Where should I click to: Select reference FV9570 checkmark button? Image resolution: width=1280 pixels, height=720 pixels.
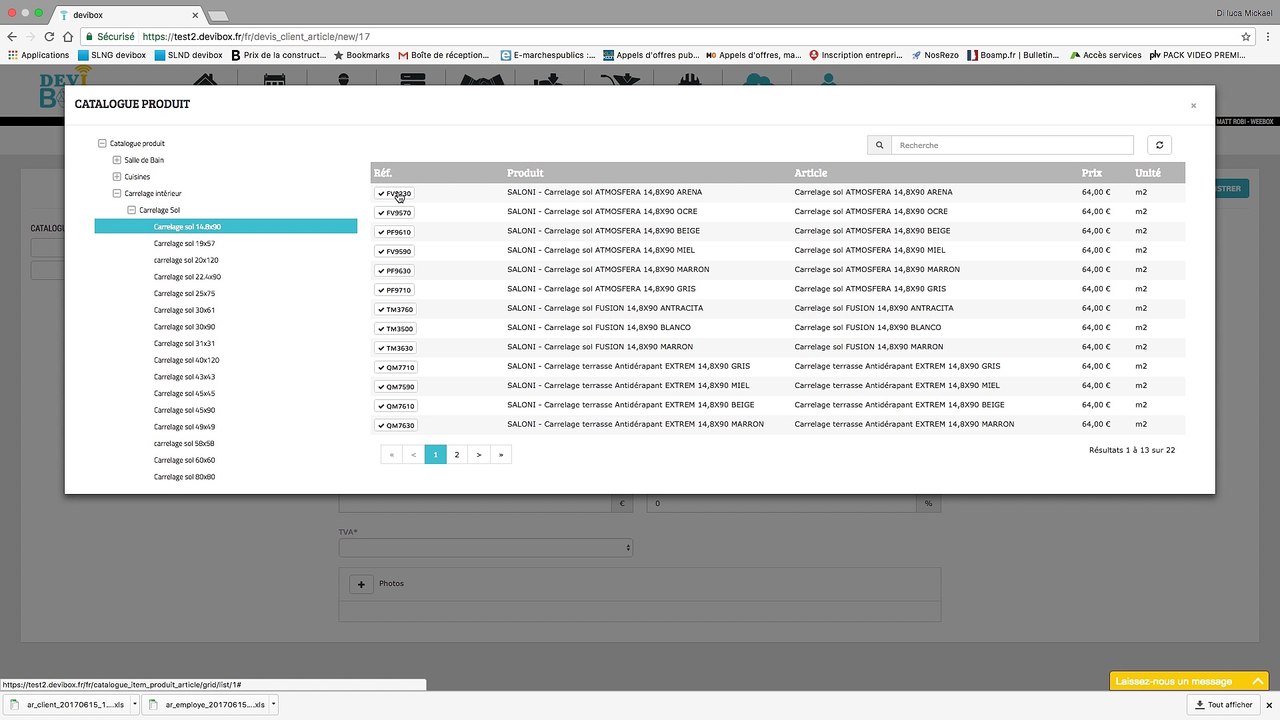[395, 213]
